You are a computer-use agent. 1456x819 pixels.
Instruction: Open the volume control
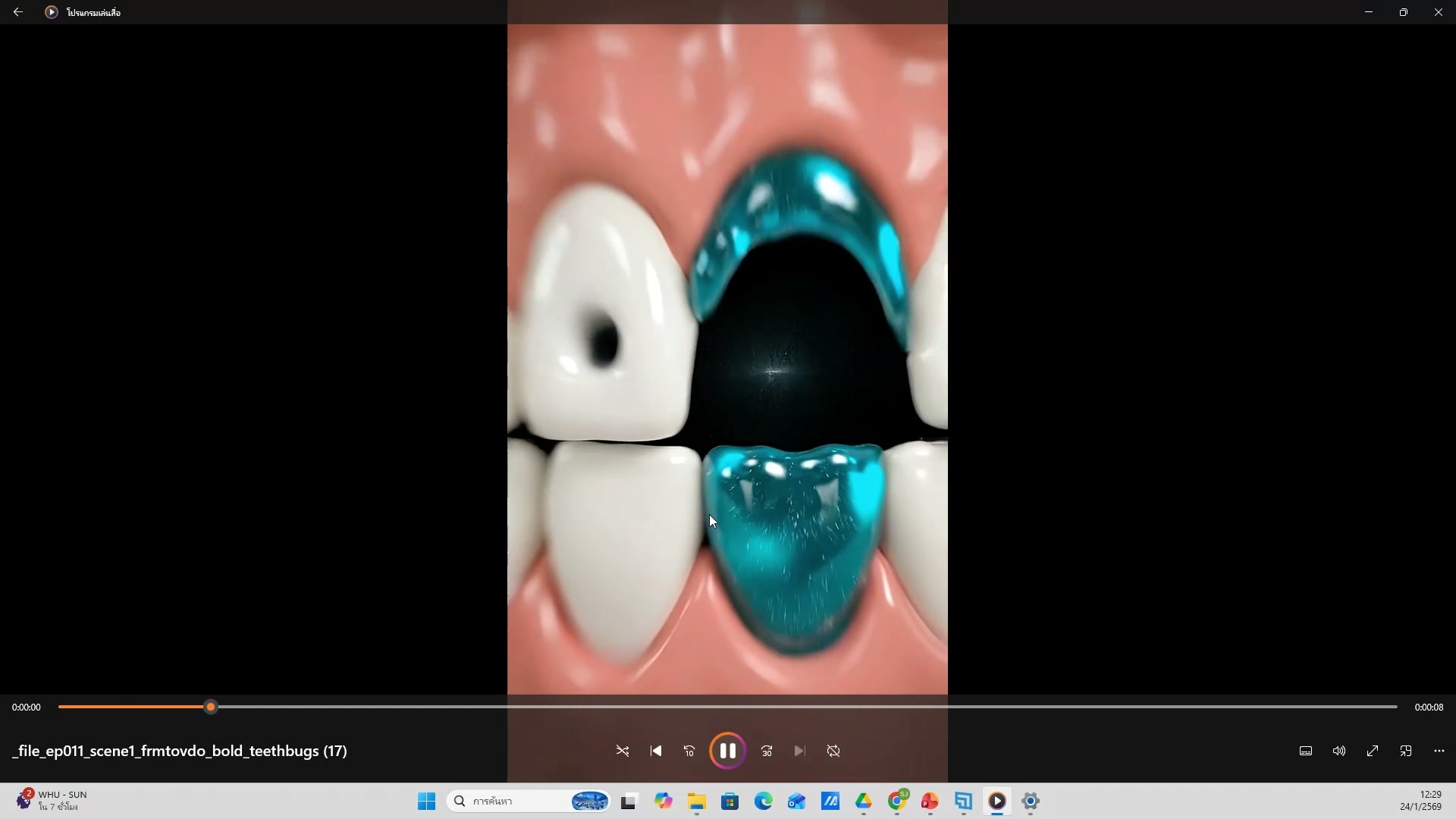point(1339,751)
